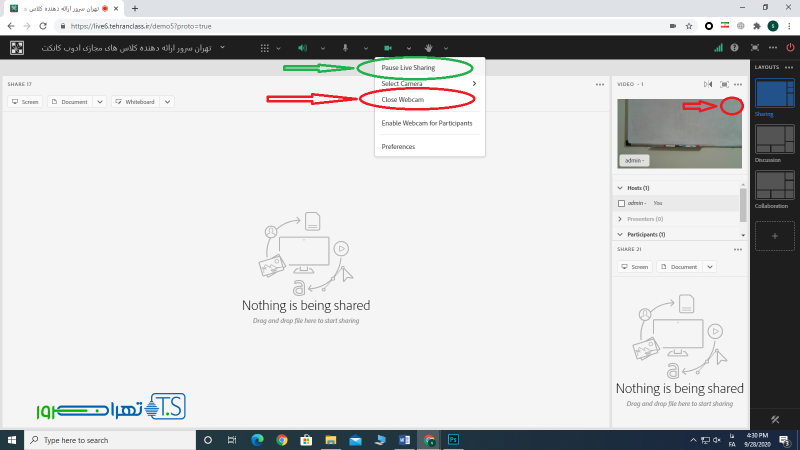800x450 pixels.
Task: Click the mirror video icon in Video pod
Action: point(708,84)
